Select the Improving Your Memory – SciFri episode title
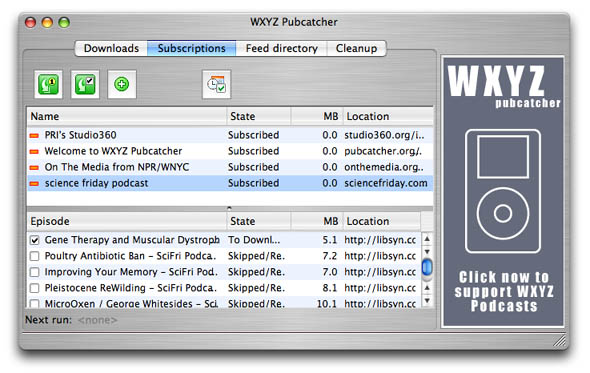590x373 pixels. coord(131,272)
